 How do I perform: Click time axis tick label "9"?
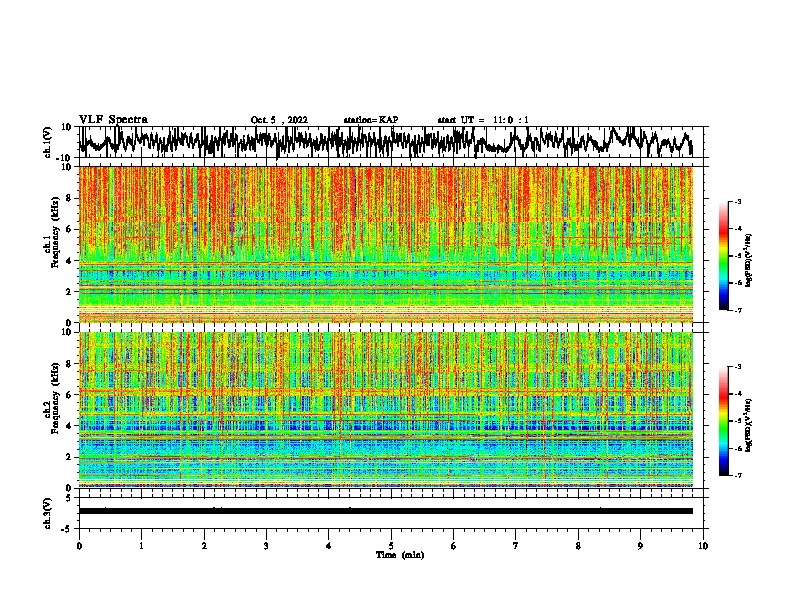(640, 546)
